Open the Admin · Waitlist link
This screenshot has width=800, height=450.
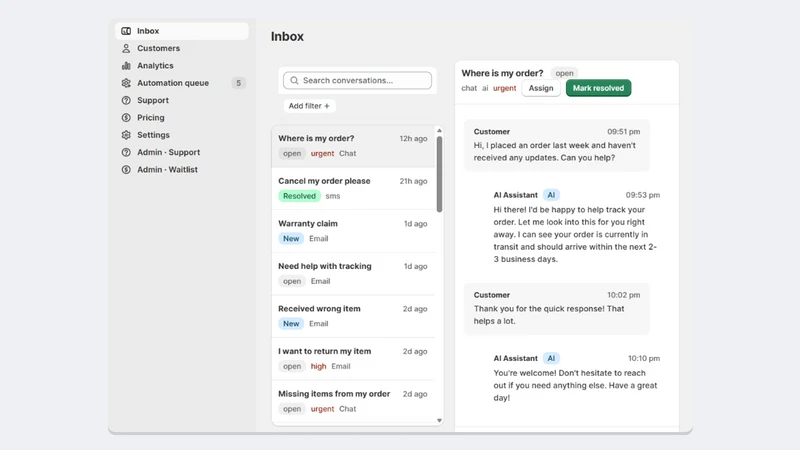[x=182, y=170]
